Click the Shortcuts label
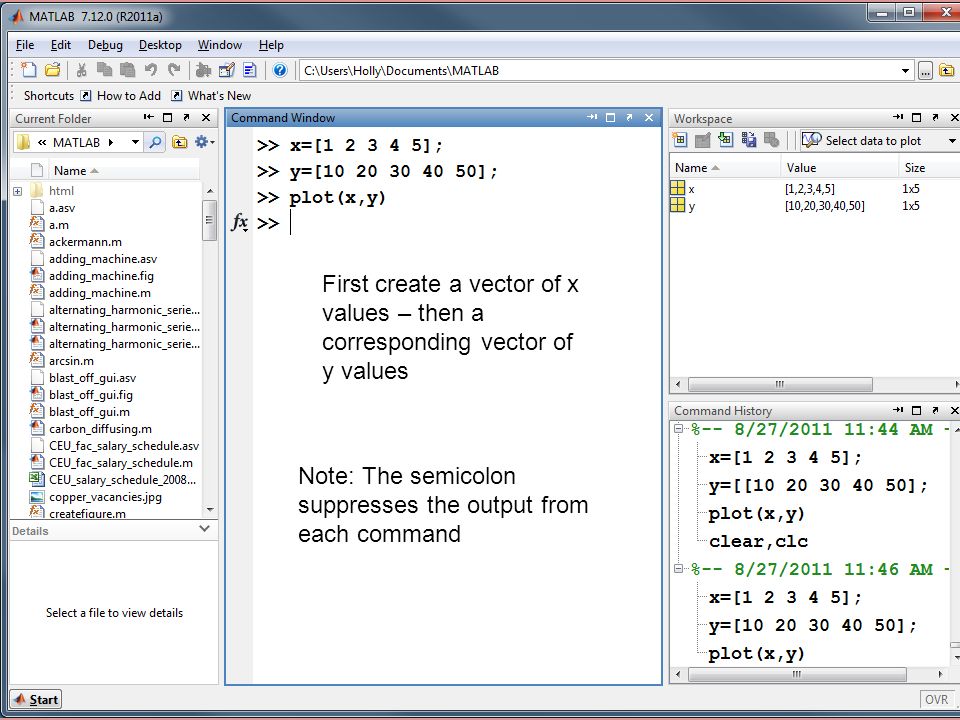This screenshot has height=720, width=960. 48,96
